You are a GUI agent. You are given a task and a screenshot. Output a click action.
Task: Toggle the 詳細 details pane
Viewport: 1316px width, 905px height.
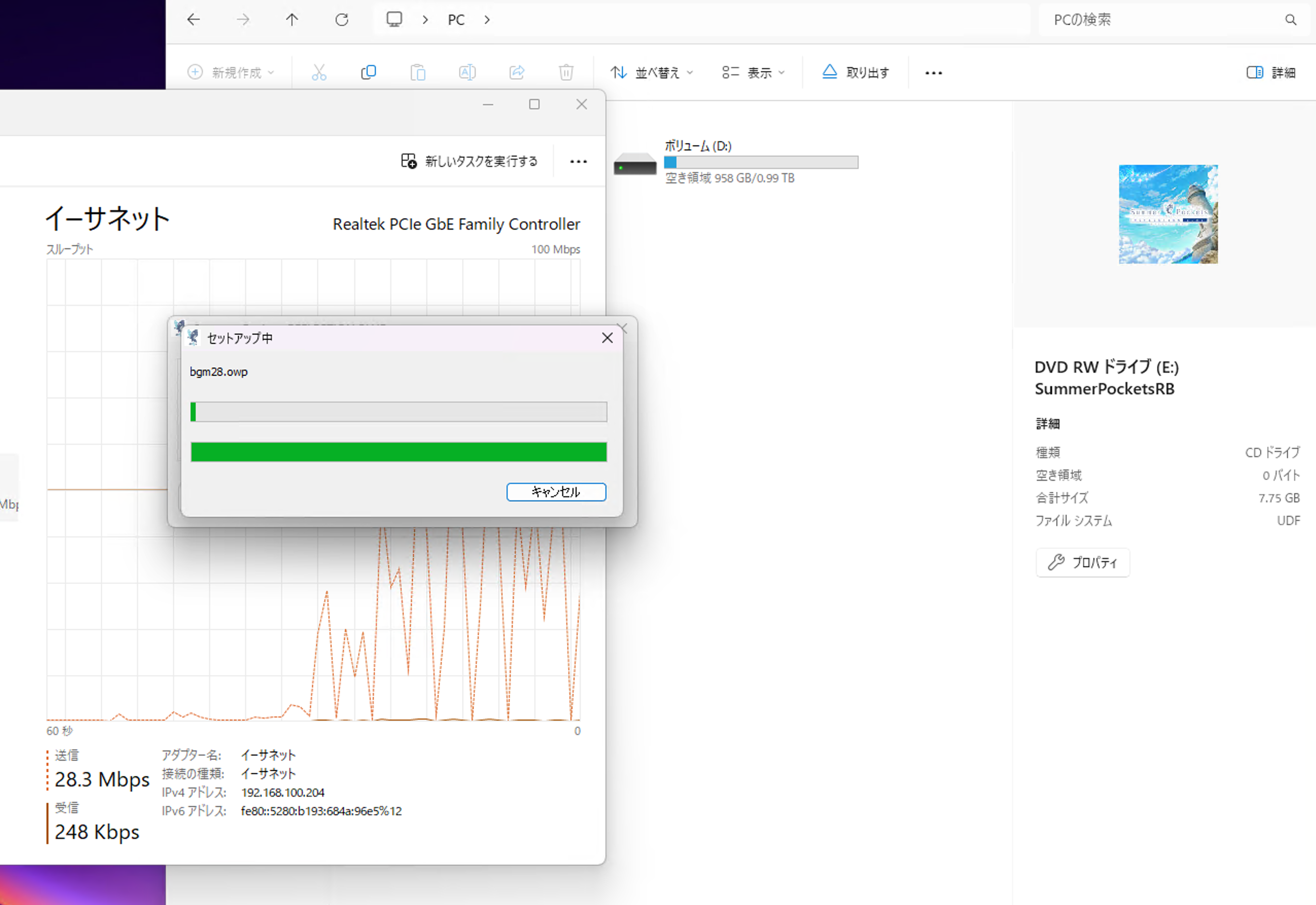tap(1271, 72)
